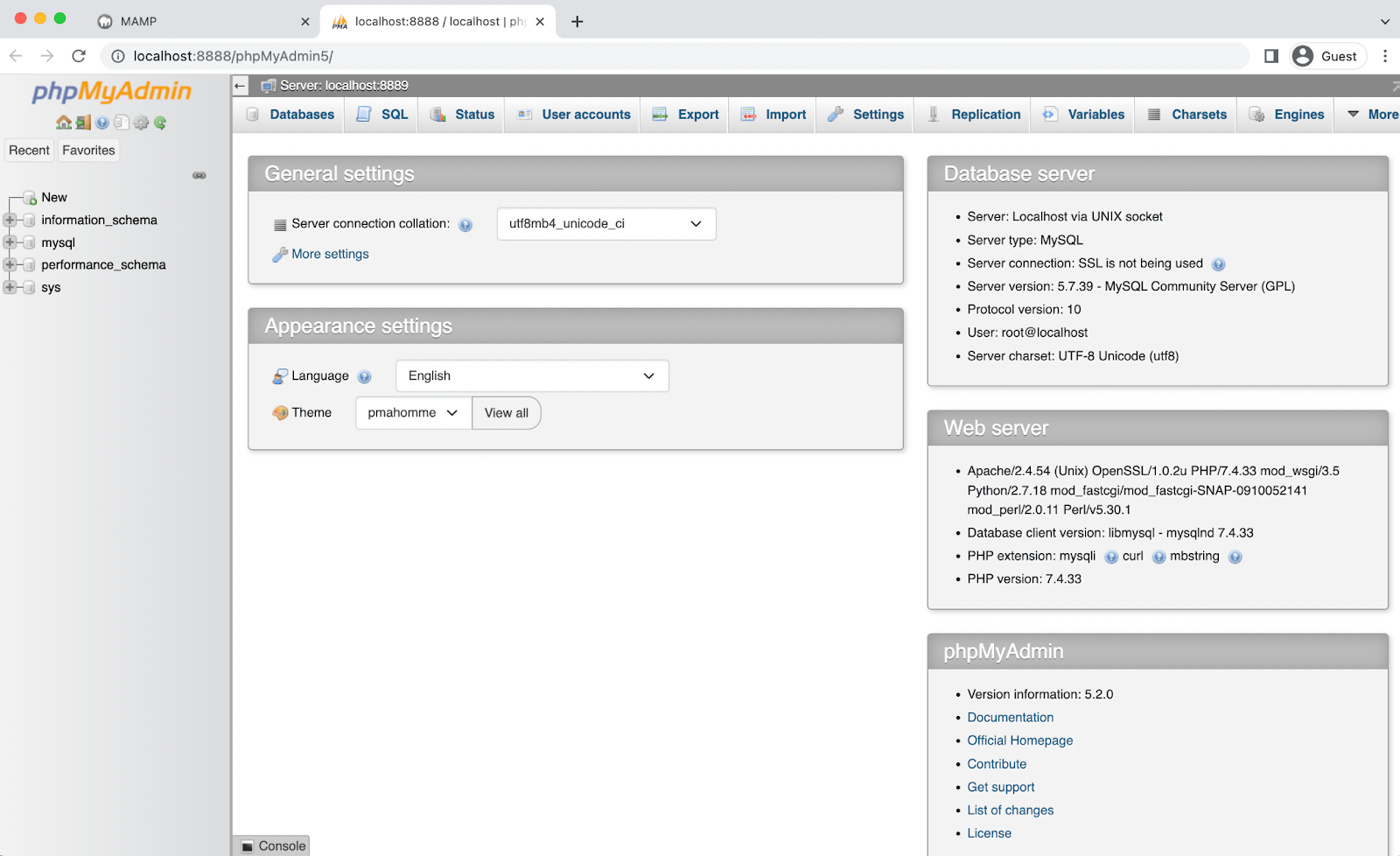Open MySQL documentation page icon in sidebar

click(122, 123)
